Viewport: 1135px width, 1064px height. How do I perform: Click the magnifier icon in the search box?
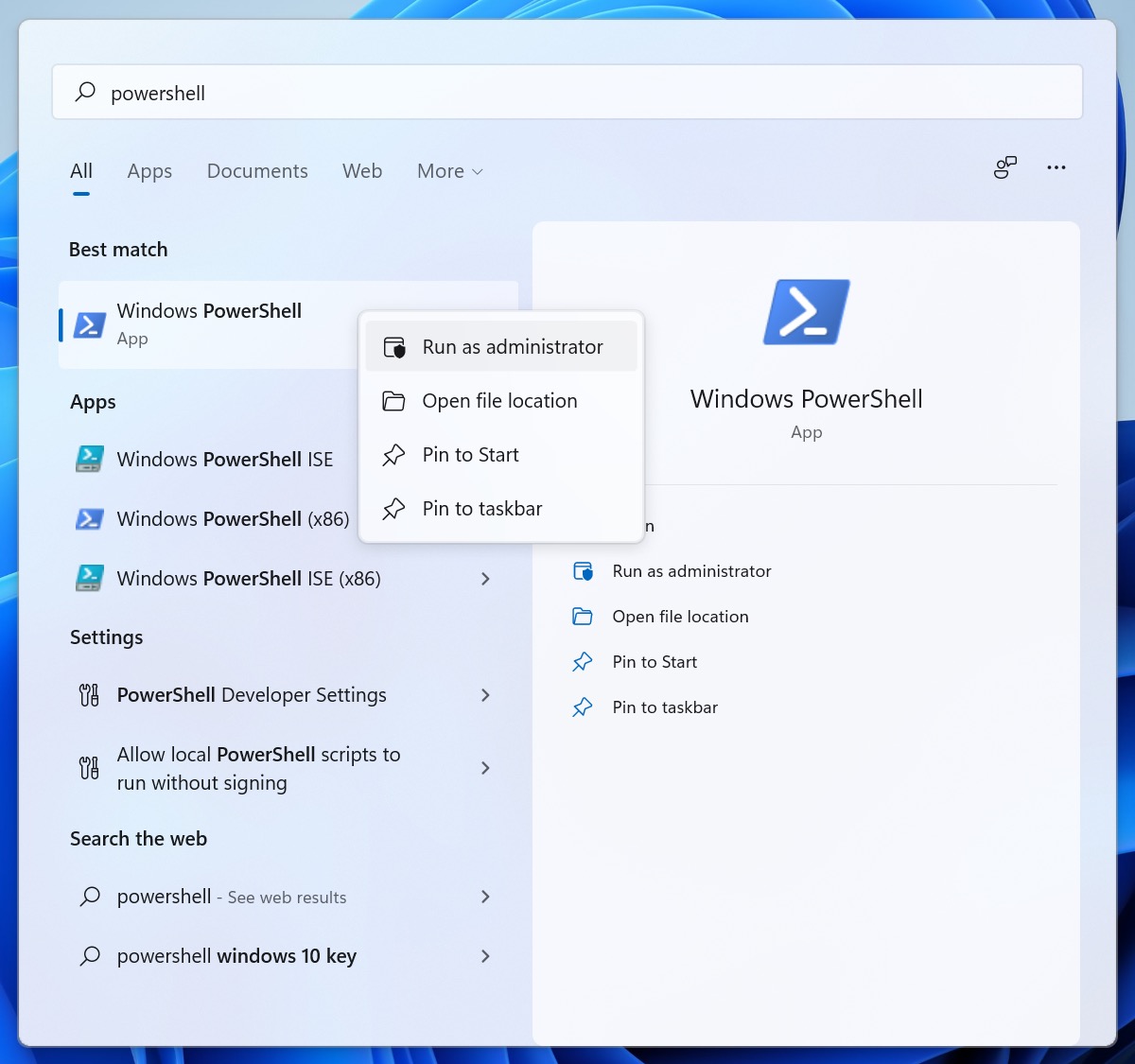83,92
